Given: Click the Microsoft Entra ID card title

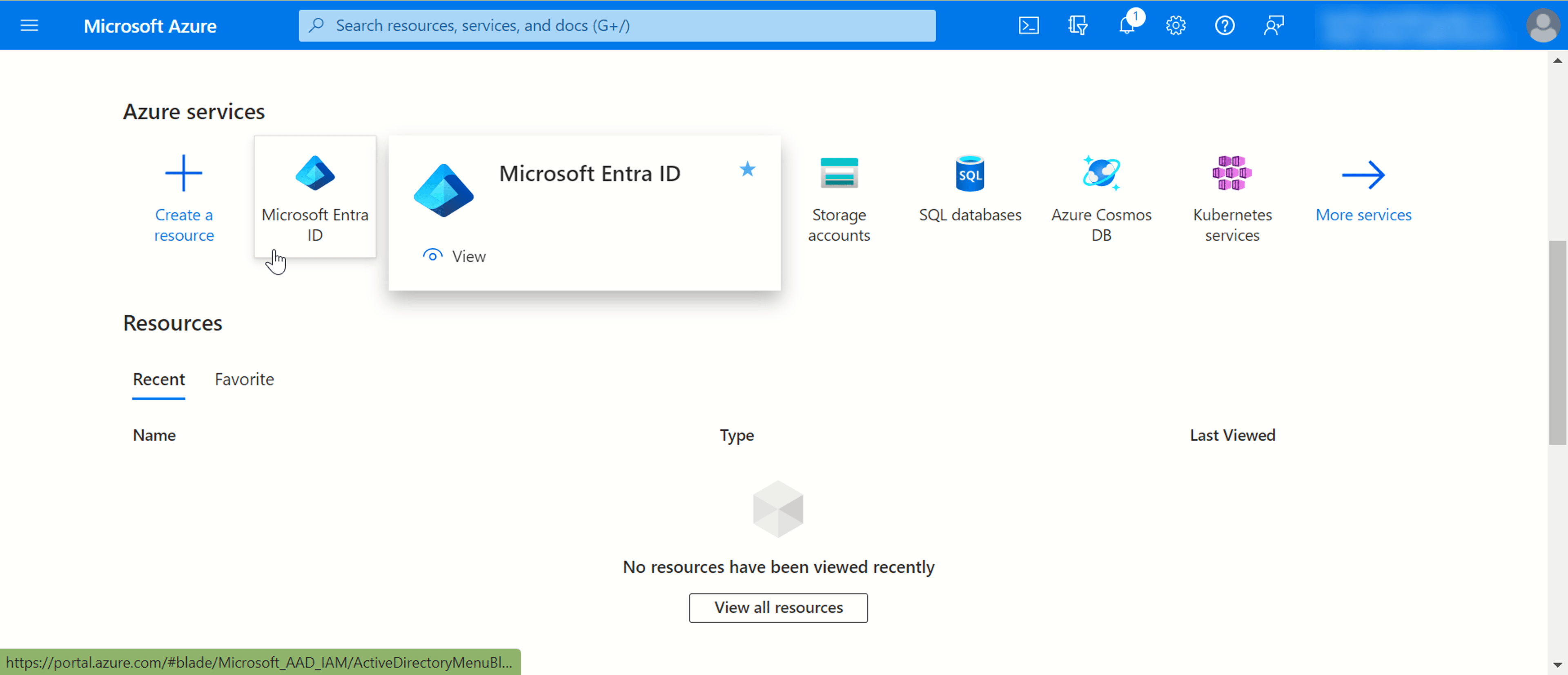Looking at the screenshot, I should click(589, 174).
